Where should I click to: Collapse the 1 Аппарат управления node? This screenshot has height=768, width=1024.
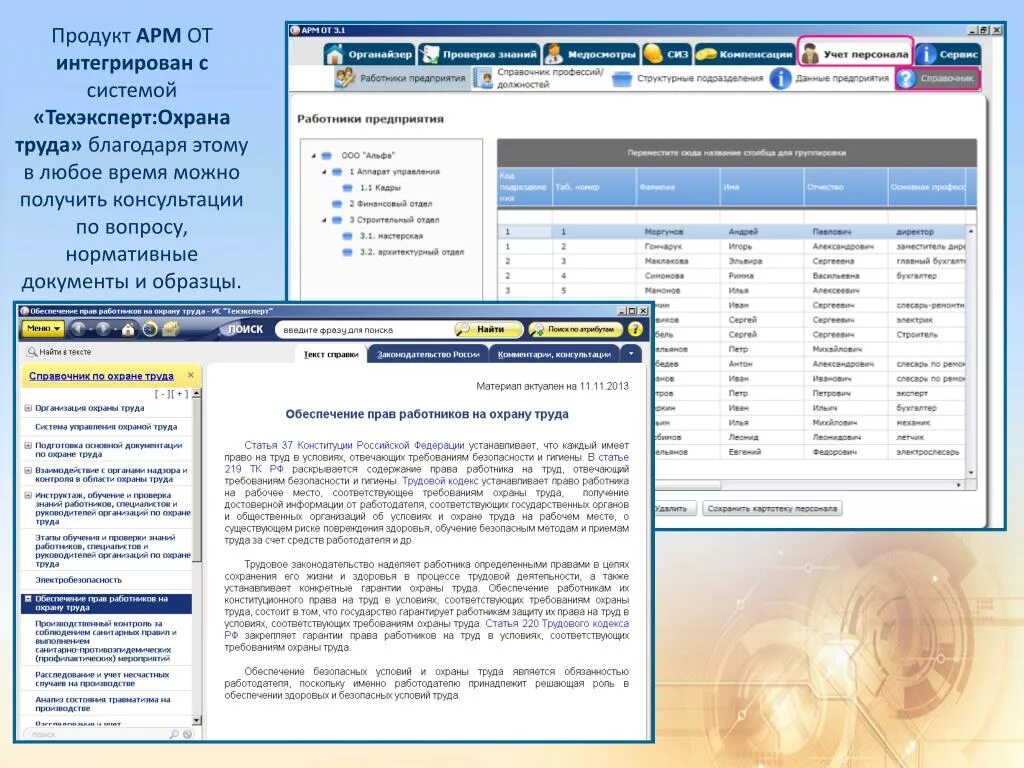[x=324, y=172]
